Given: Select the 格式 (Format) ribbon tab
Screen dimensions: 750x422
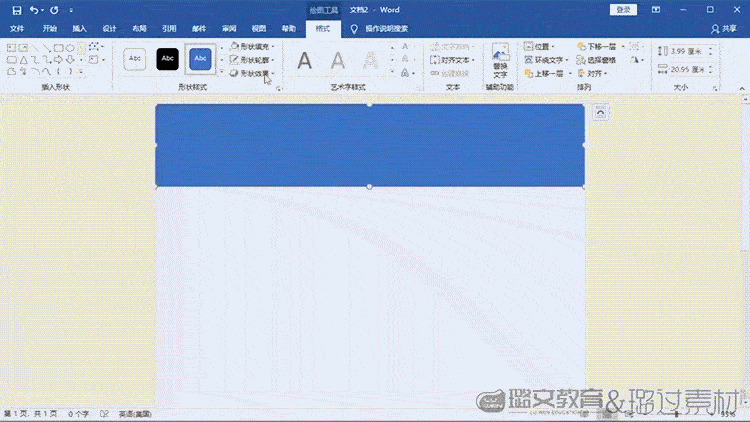Looking at the screenshot, I should coord(323,29).
